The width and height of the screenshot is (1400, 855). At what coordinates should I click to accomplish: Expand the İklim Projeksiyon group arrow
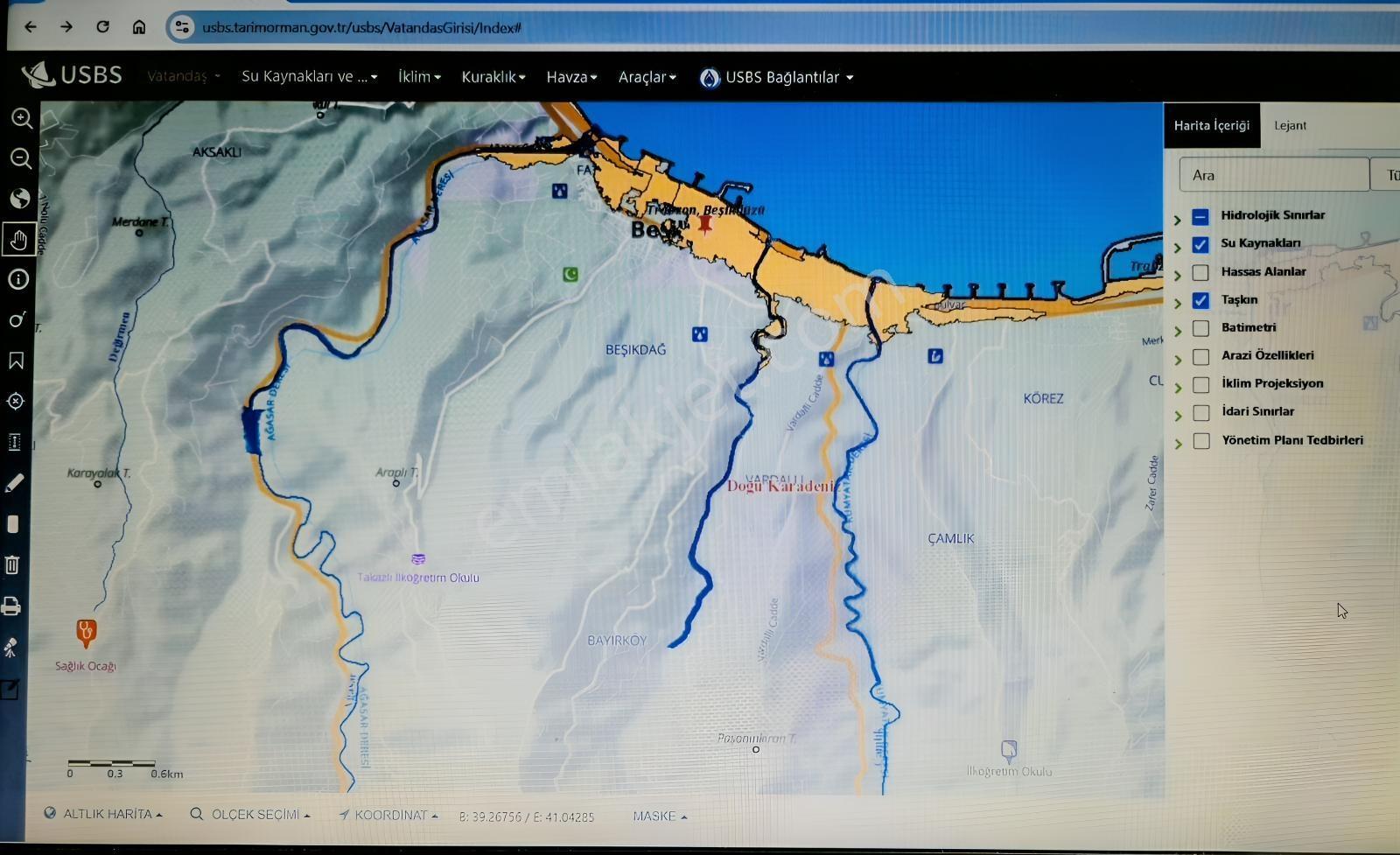coord(1178,387)
